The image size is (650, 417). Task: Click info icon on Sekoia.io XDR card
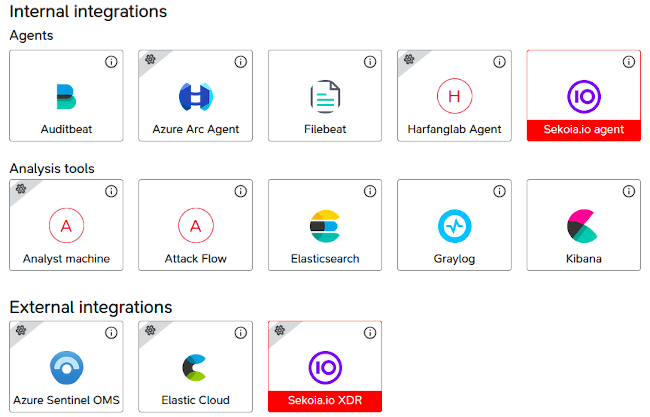(x=370, y=331)
